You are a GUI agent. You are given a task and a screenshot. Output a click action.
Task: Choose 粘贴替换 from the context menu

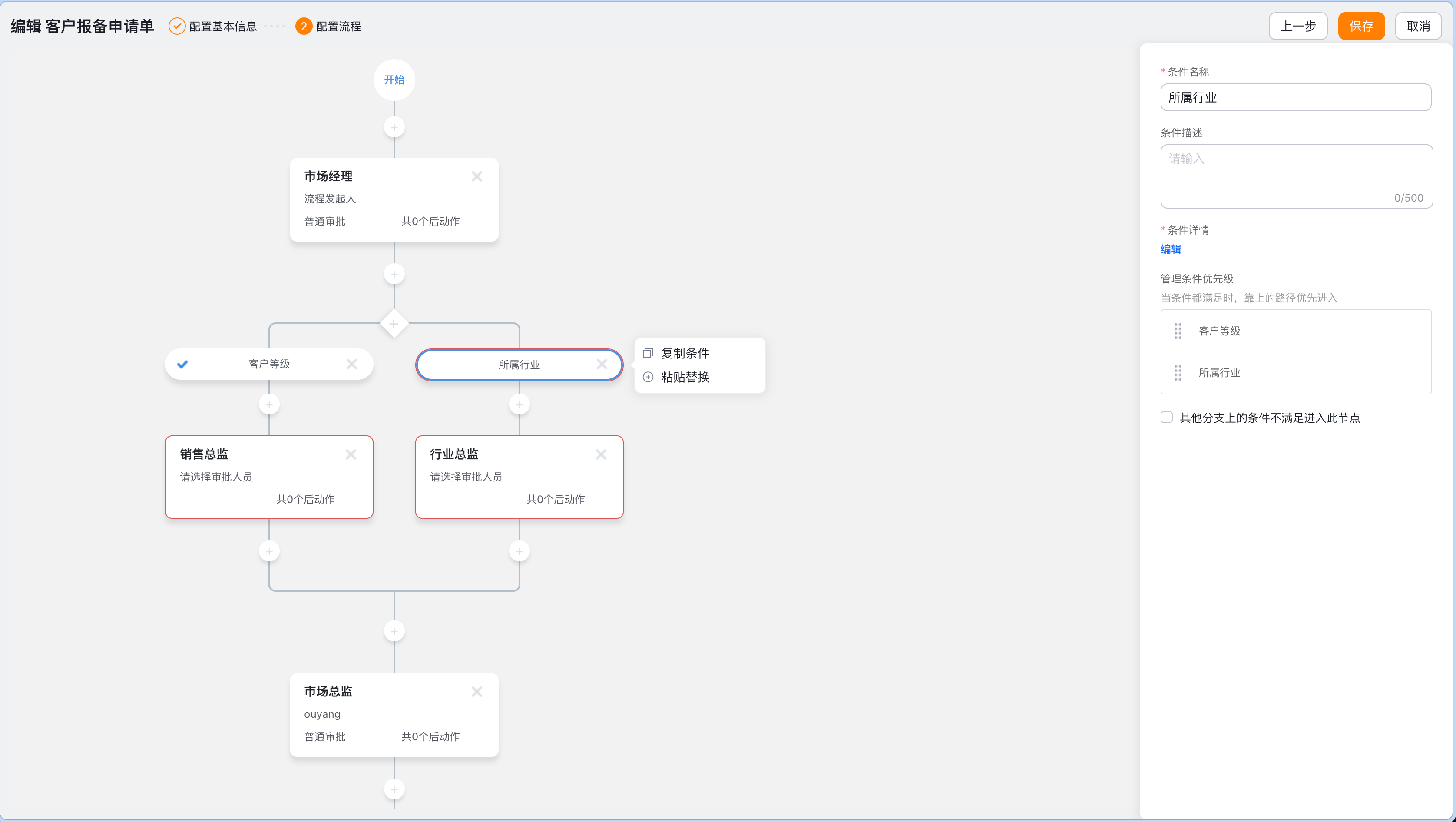pyautogui.click(x=685, y=377)
